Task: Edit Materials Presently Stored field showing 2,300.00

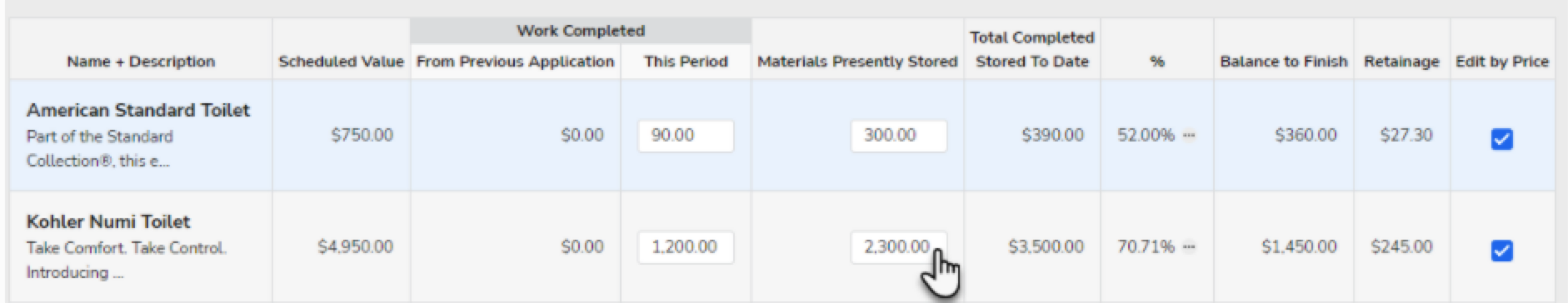Action: (898, 247)
